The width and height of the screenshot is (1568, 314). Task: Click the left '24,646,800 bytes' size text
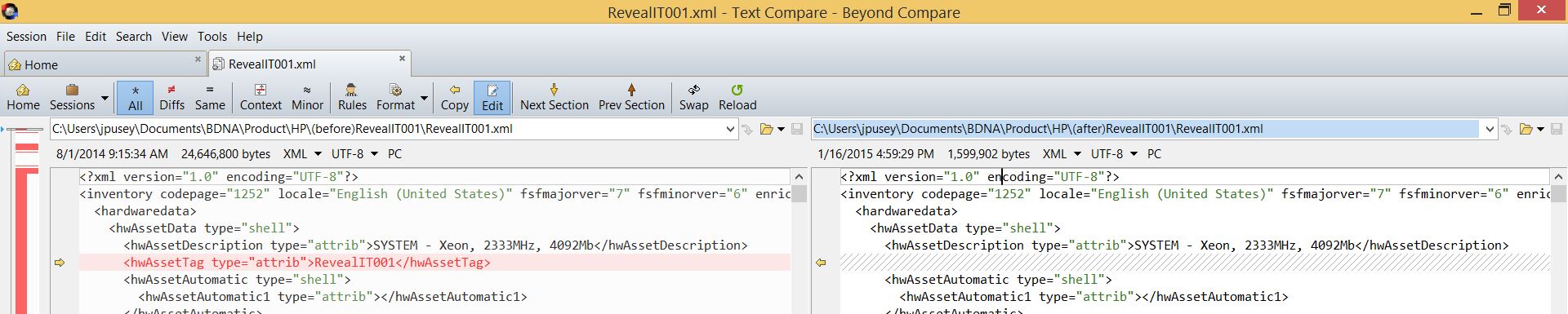click(x=225, y=153)
